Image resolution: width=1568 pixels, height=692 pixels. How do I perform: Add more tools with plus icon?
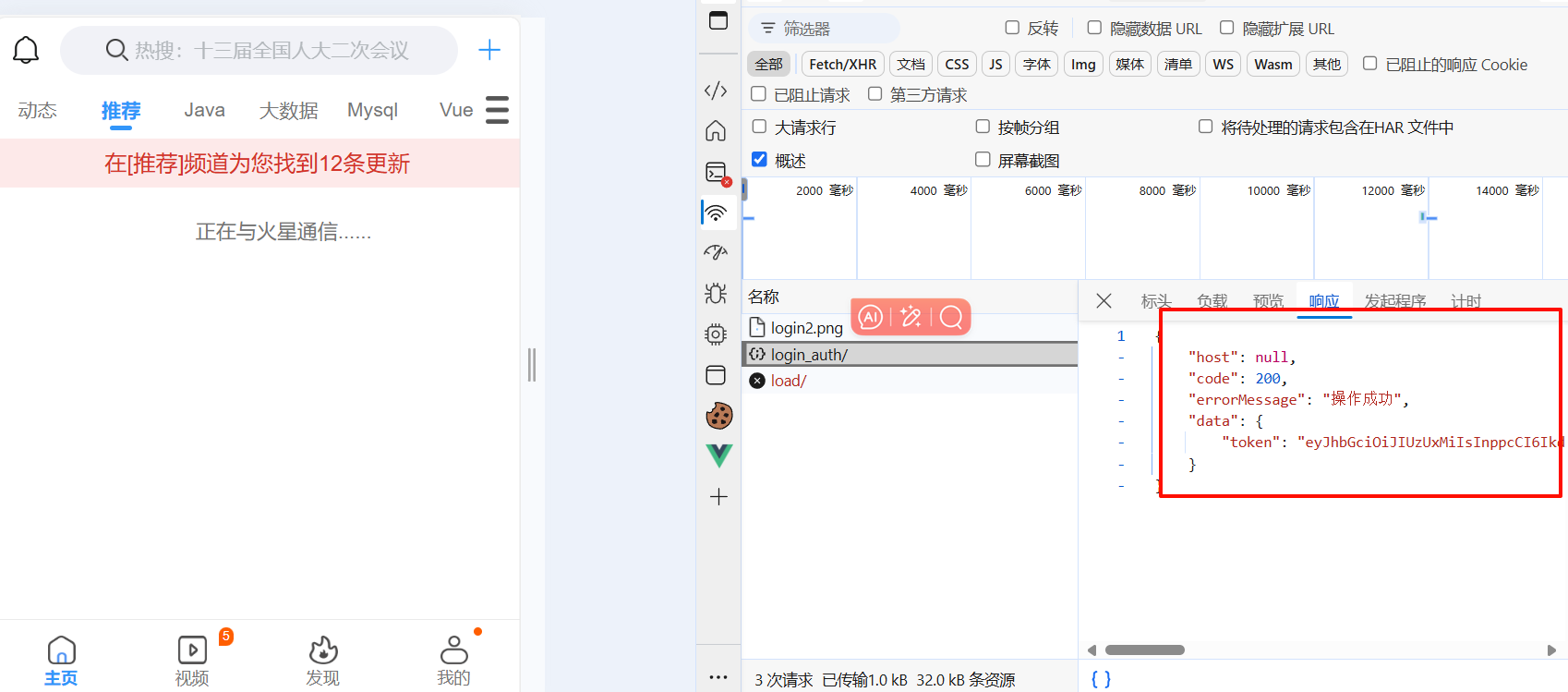coord(718,497)
